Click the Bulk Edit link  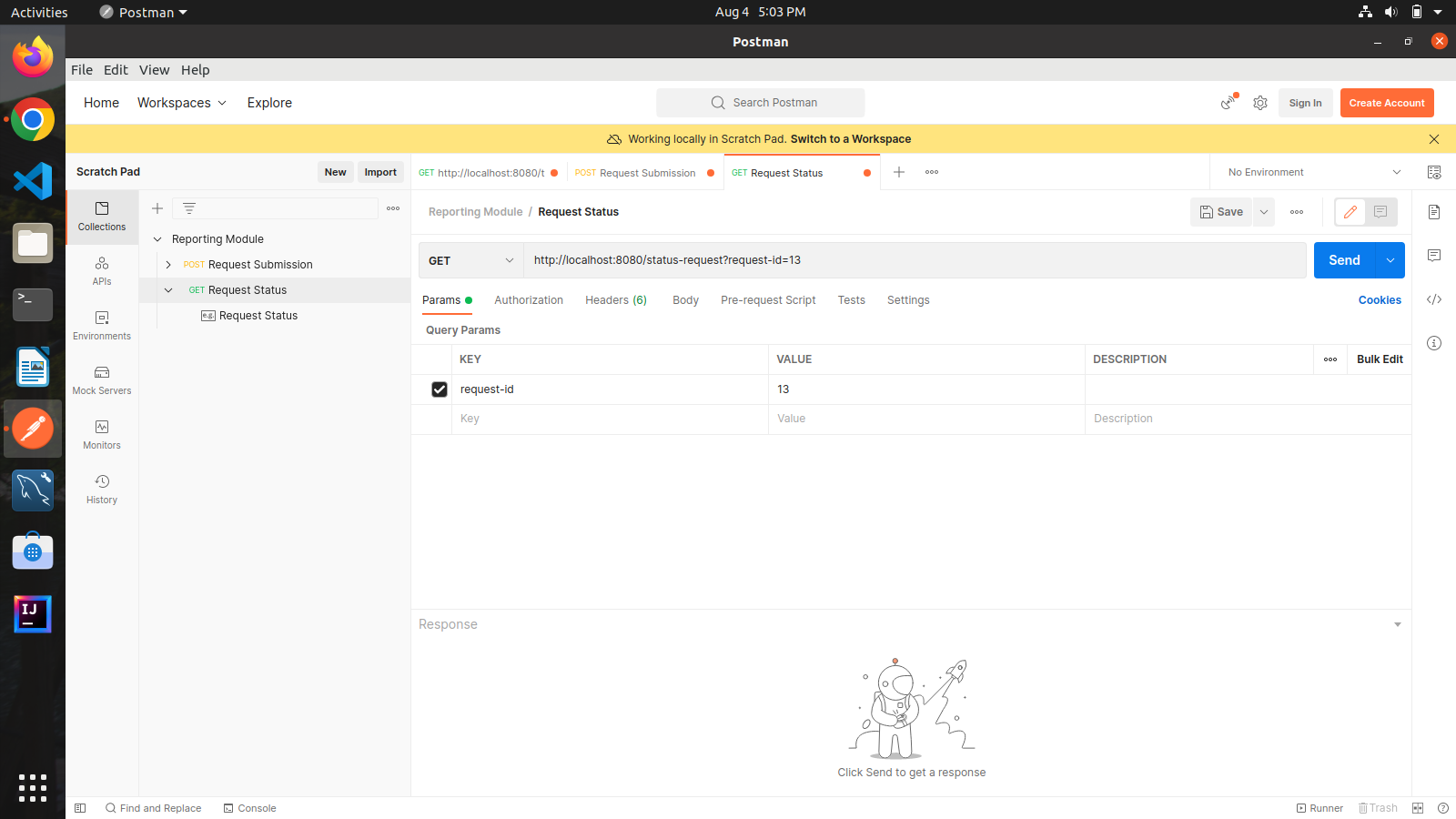pyautogui.click(x=1380, y=359)
